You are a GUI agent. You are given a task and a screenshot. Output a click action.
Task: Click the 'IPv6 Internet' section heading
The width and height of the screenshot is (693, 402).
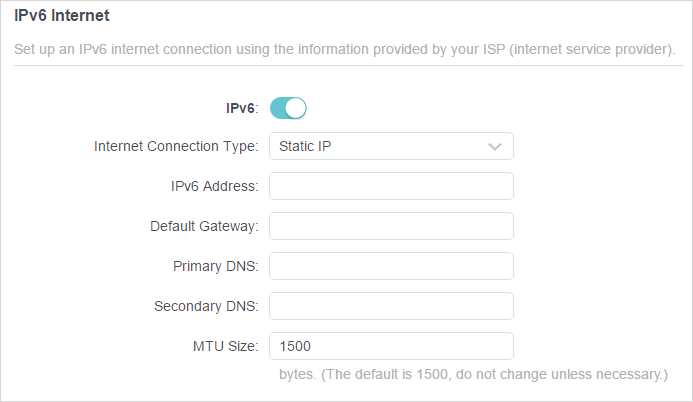61,15
